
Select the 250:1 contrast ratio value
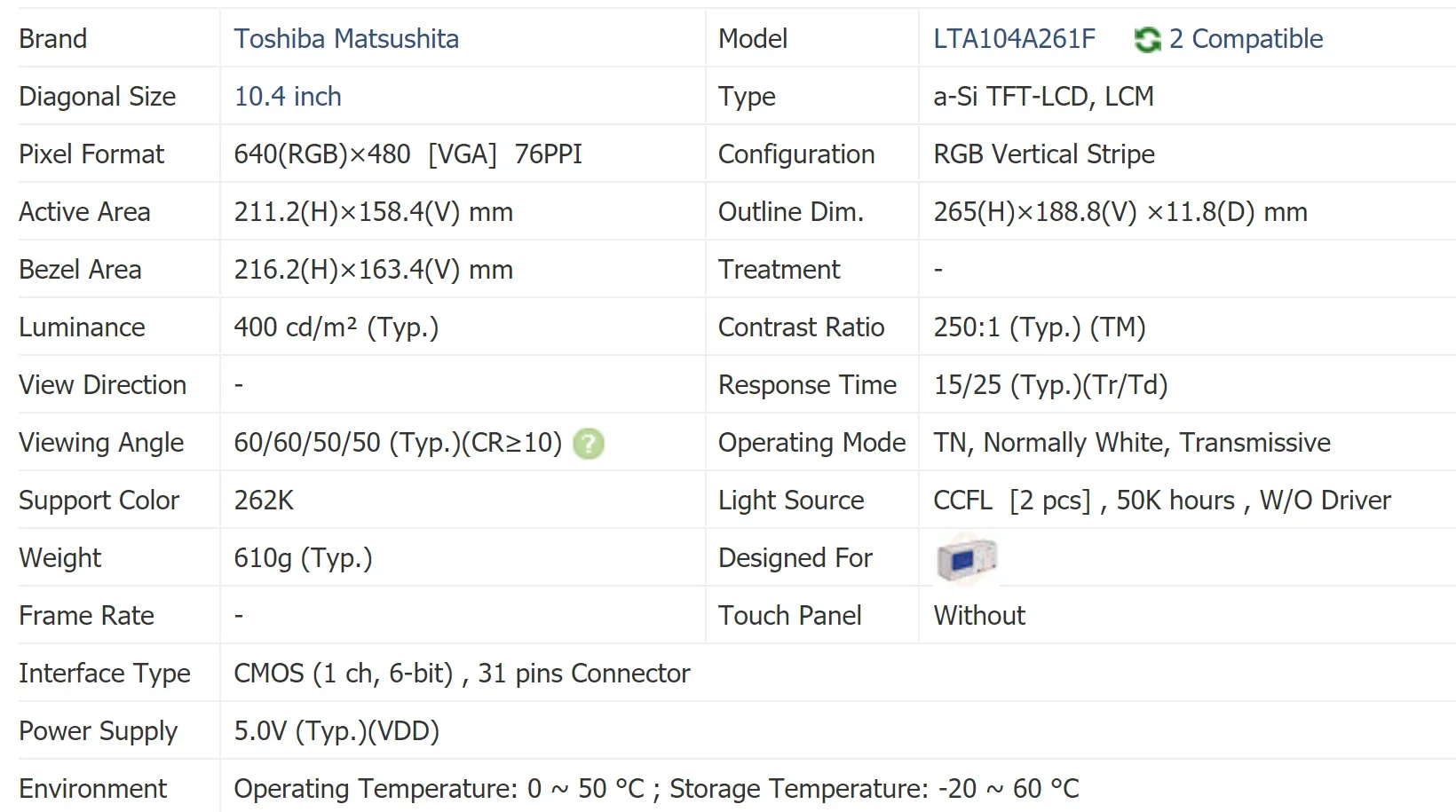coord(1039,327)
